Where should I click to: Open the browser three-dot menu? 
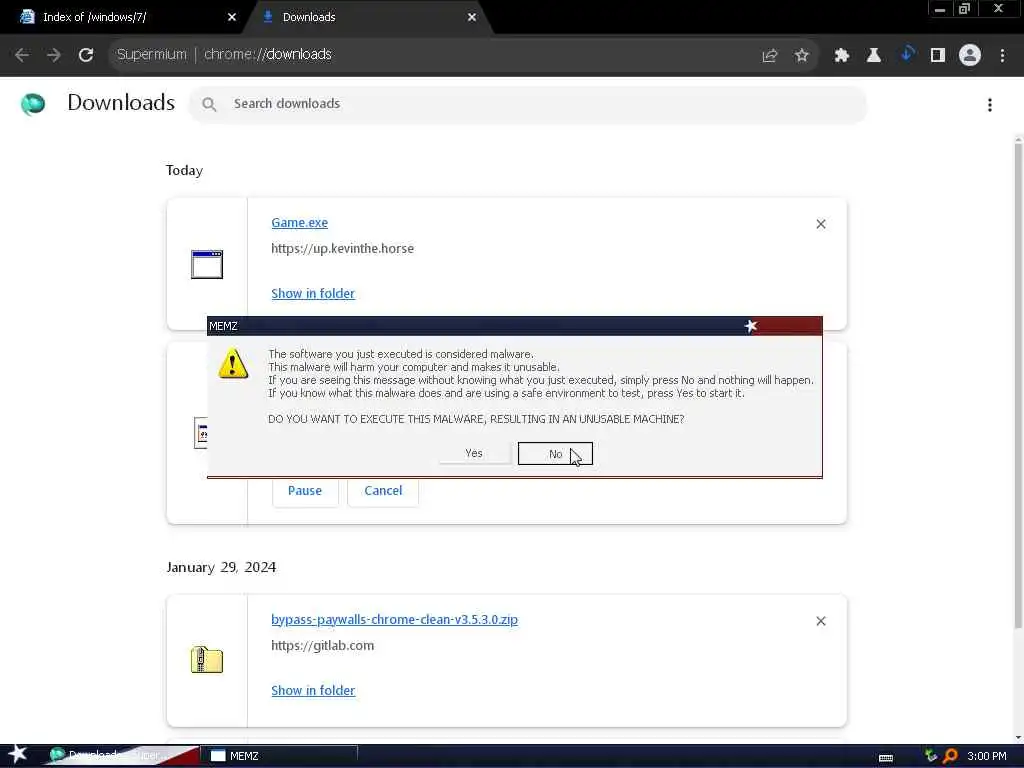click(x=1002, y=56)
